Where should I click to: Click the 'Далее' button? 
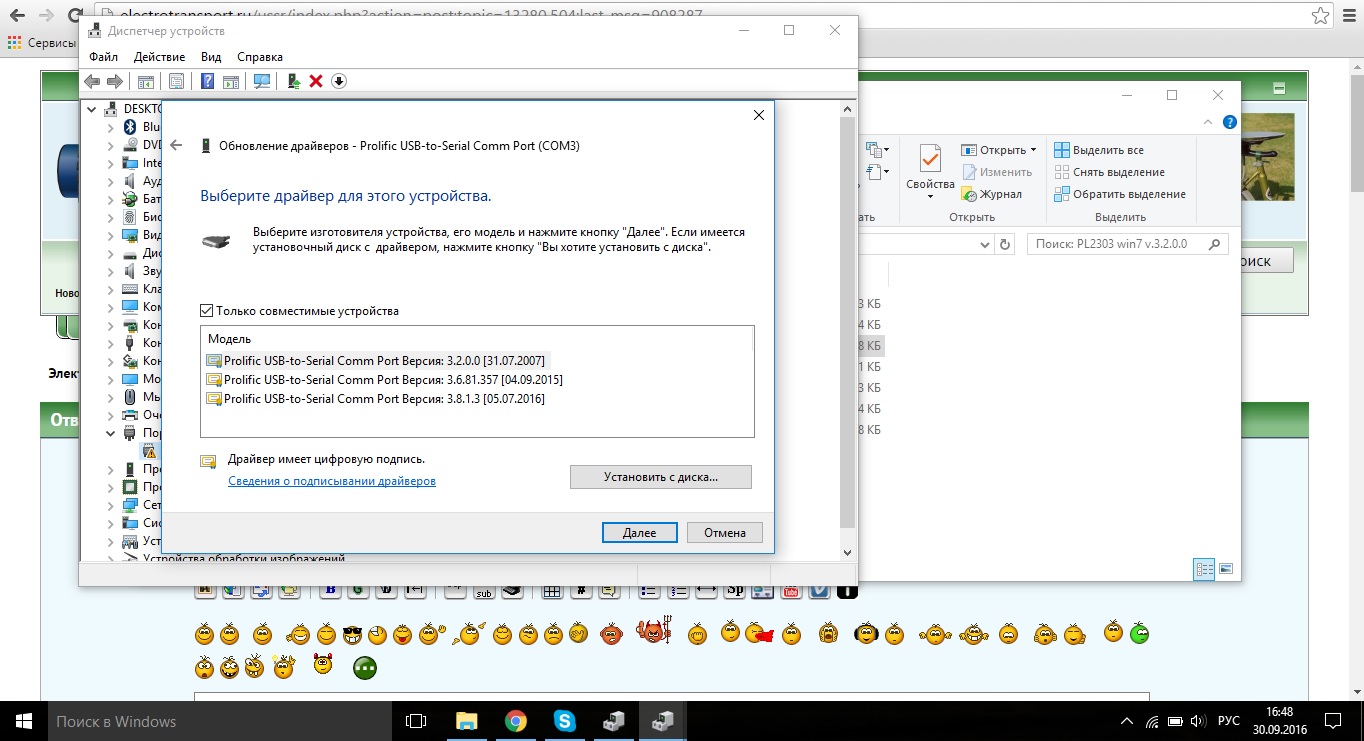point(640,532)
